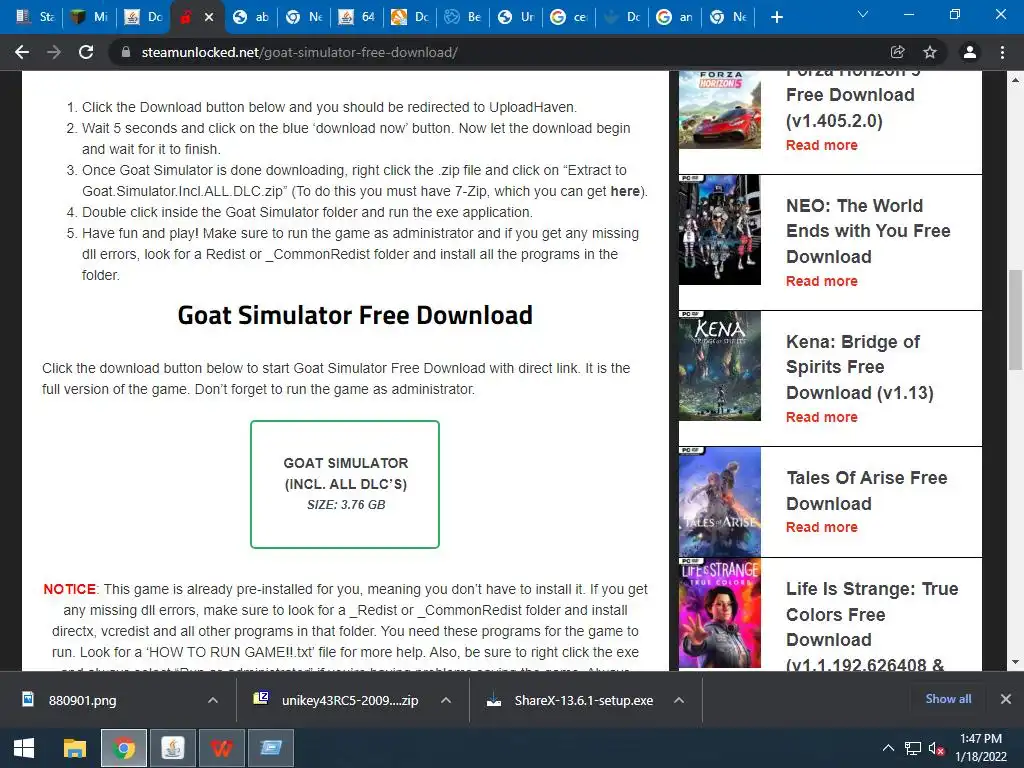Open File Explorer from taskbar
Viewport: 1024px width, 768px height.
point(74,748)
